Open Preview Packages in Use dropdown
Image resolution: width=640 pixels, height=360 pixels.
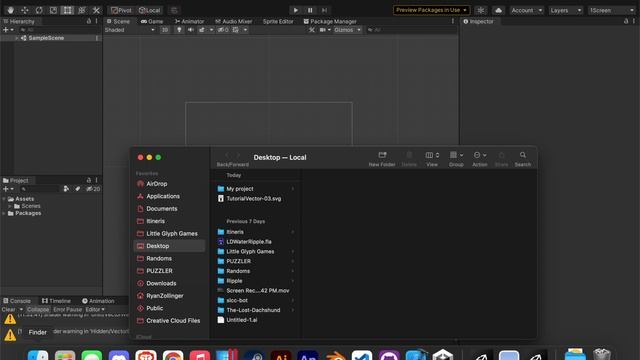pos(431,10)
